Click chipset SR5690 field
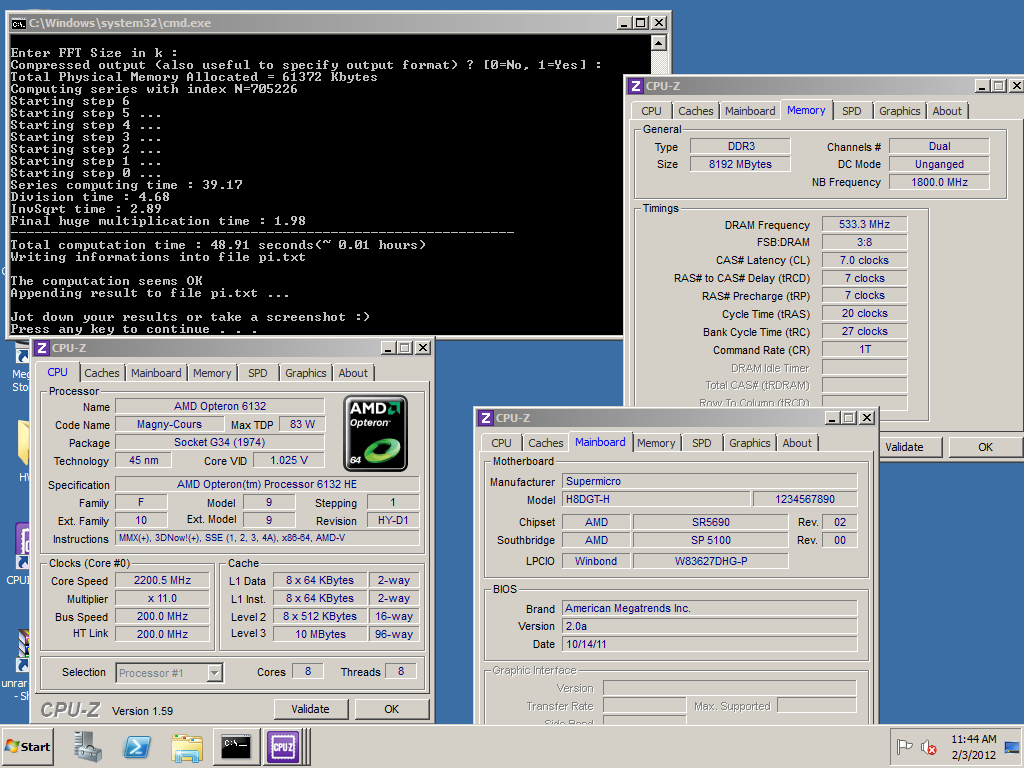1024x768 pixels. click(x=711, y=522)
